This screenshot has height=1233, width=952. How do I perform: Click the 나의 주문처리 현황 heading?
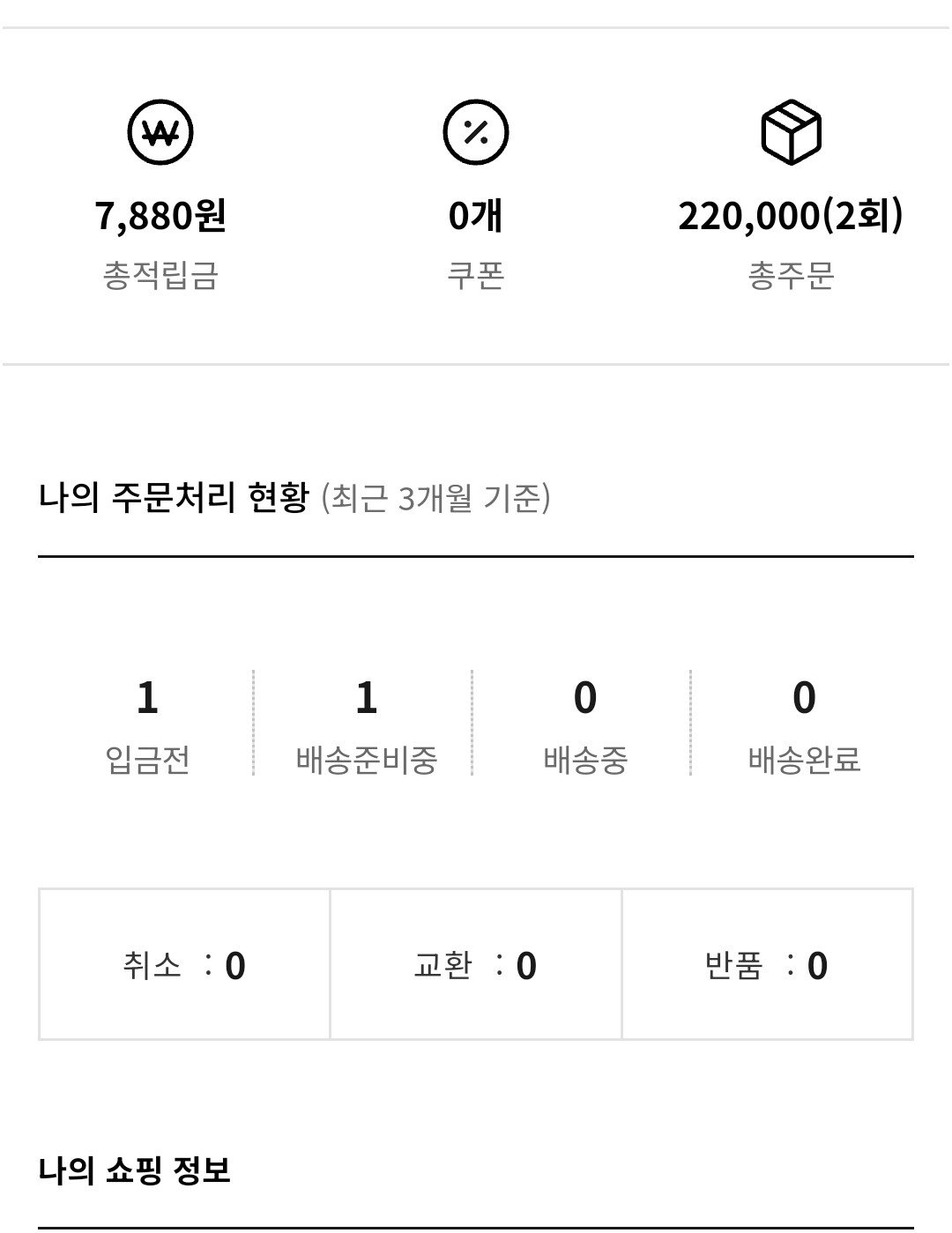pyautogui.click(x=174, y=497)
